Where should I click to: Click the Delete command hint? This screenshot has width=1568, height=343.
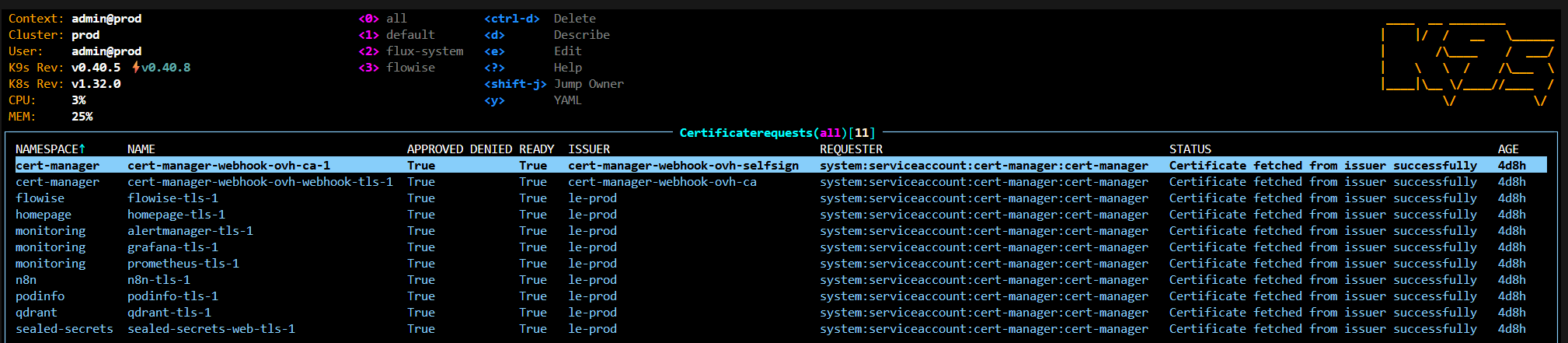pos(574,19)
